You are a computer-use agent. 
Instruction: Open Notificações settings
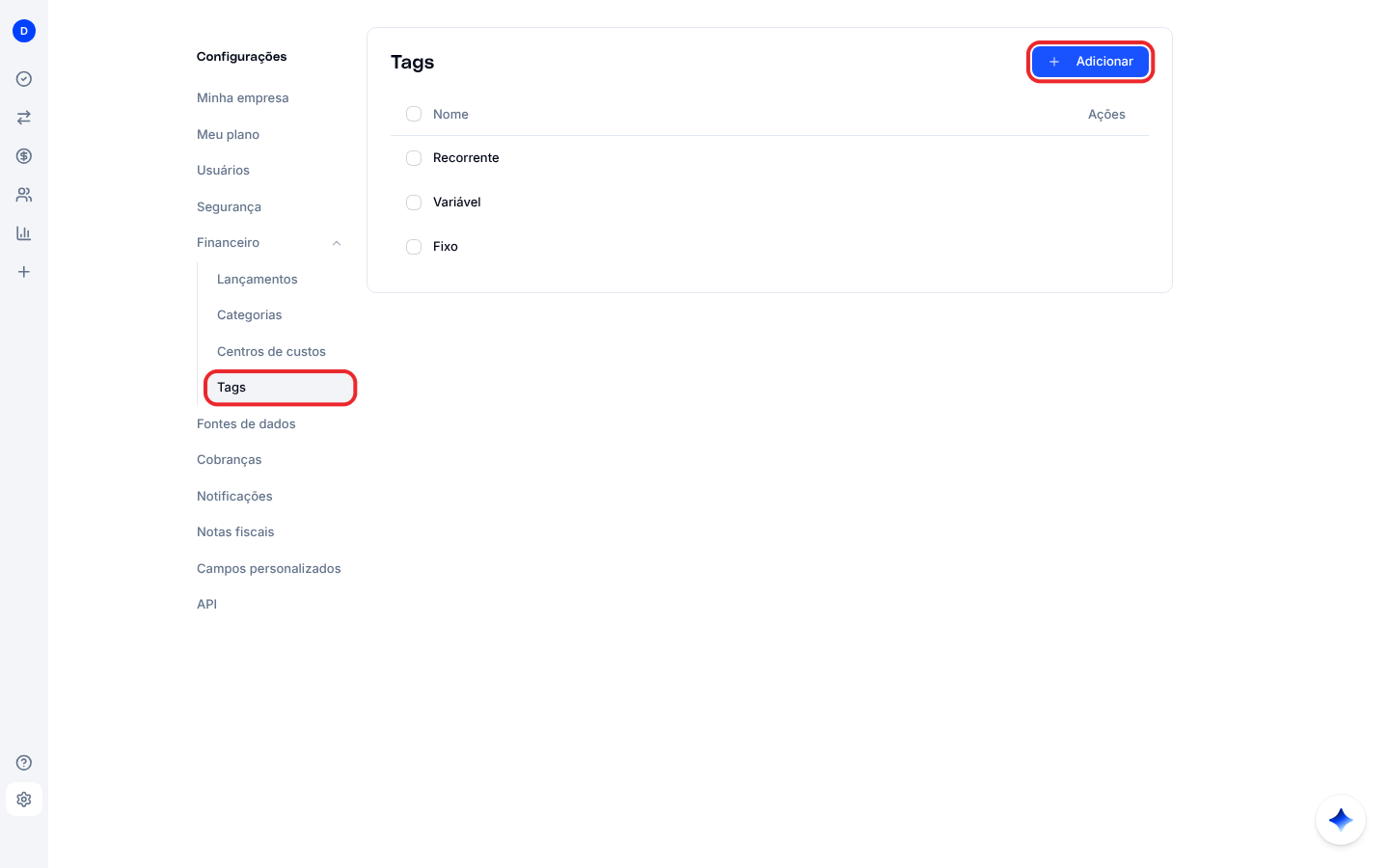(235, 497)
